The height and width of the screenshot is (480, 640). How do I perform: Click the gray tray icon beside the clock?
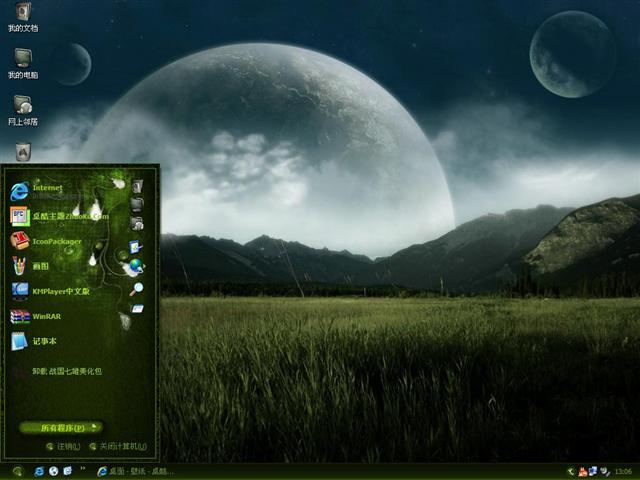[605, 472]
